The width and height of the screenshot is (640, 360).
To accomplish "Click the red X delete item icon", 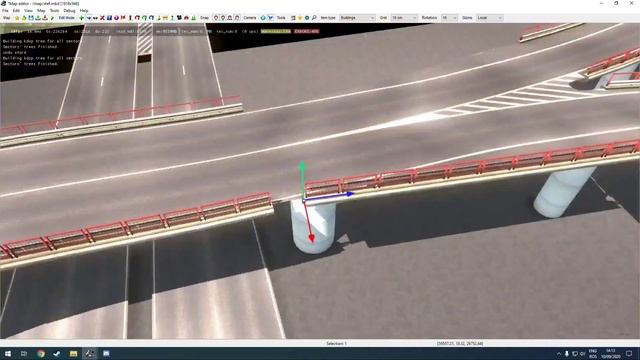I will [x=102, y=18].
